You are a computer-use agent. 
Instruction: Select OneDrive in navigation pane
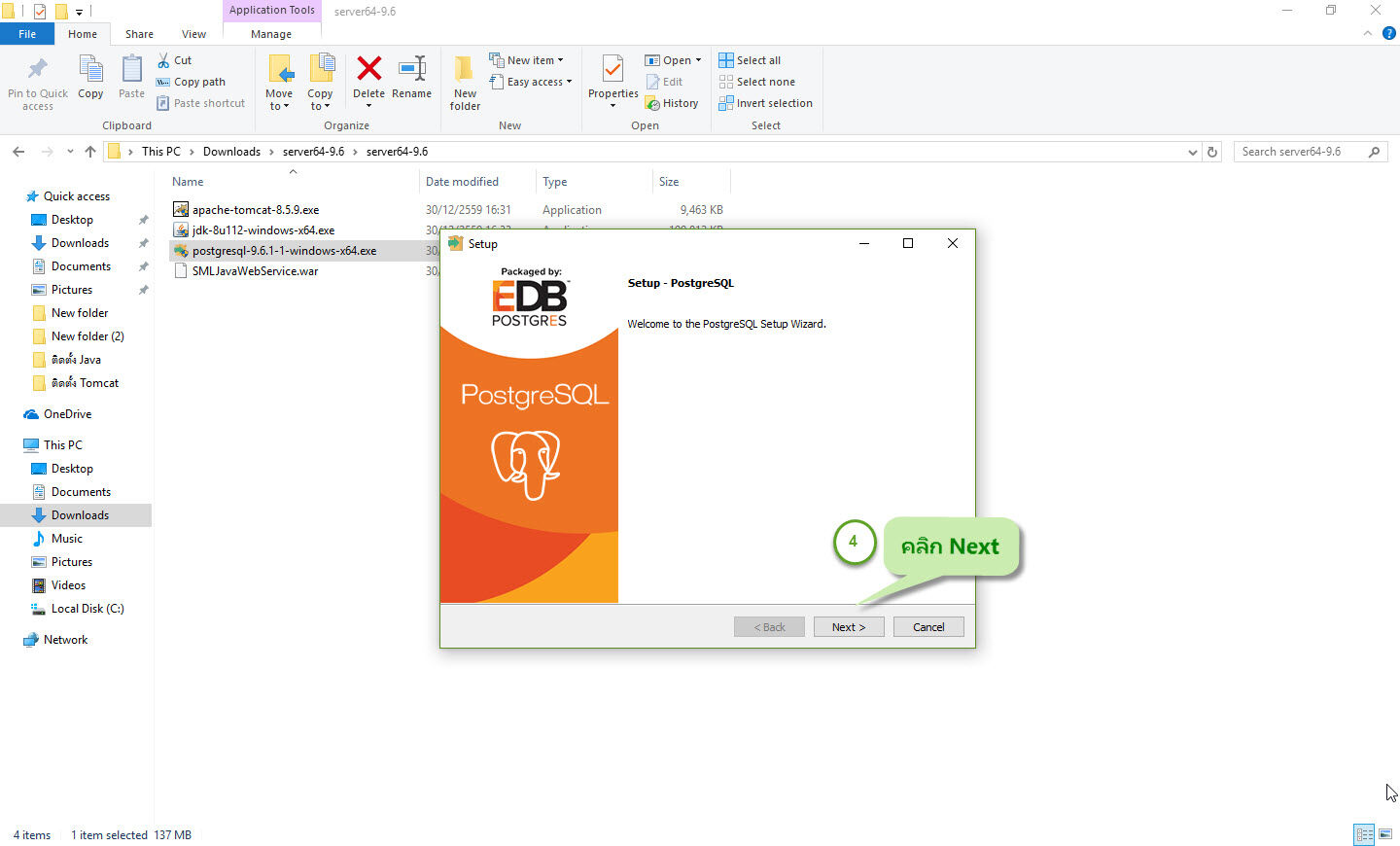tap(67, 414)
